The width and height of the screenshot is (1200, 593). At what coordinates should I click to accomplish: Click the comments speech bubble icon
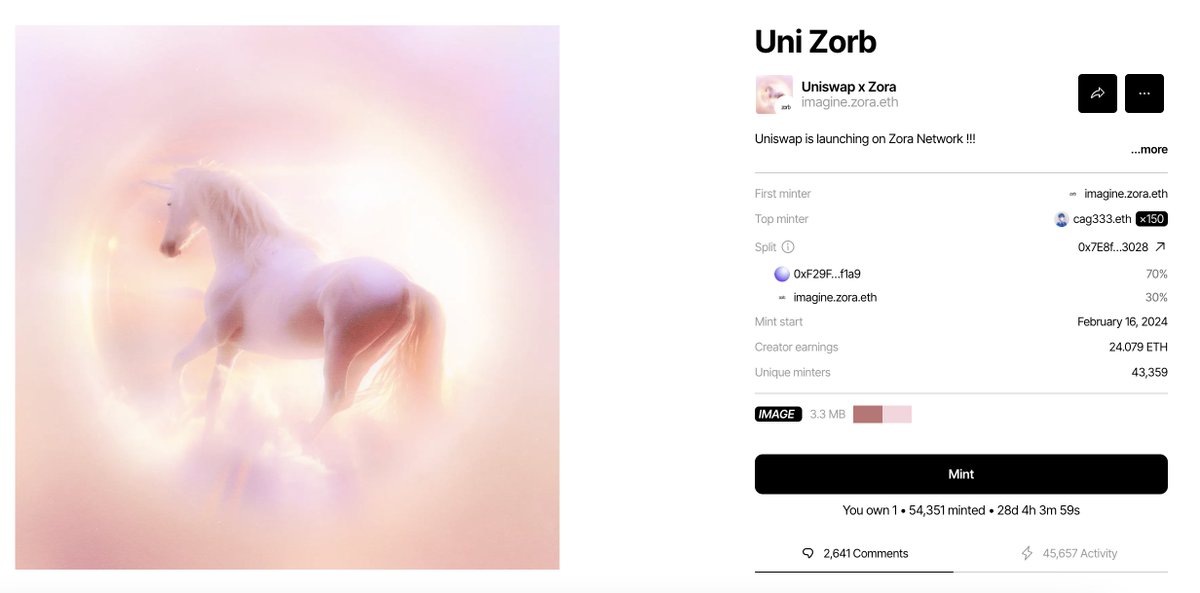coord(809,553)
